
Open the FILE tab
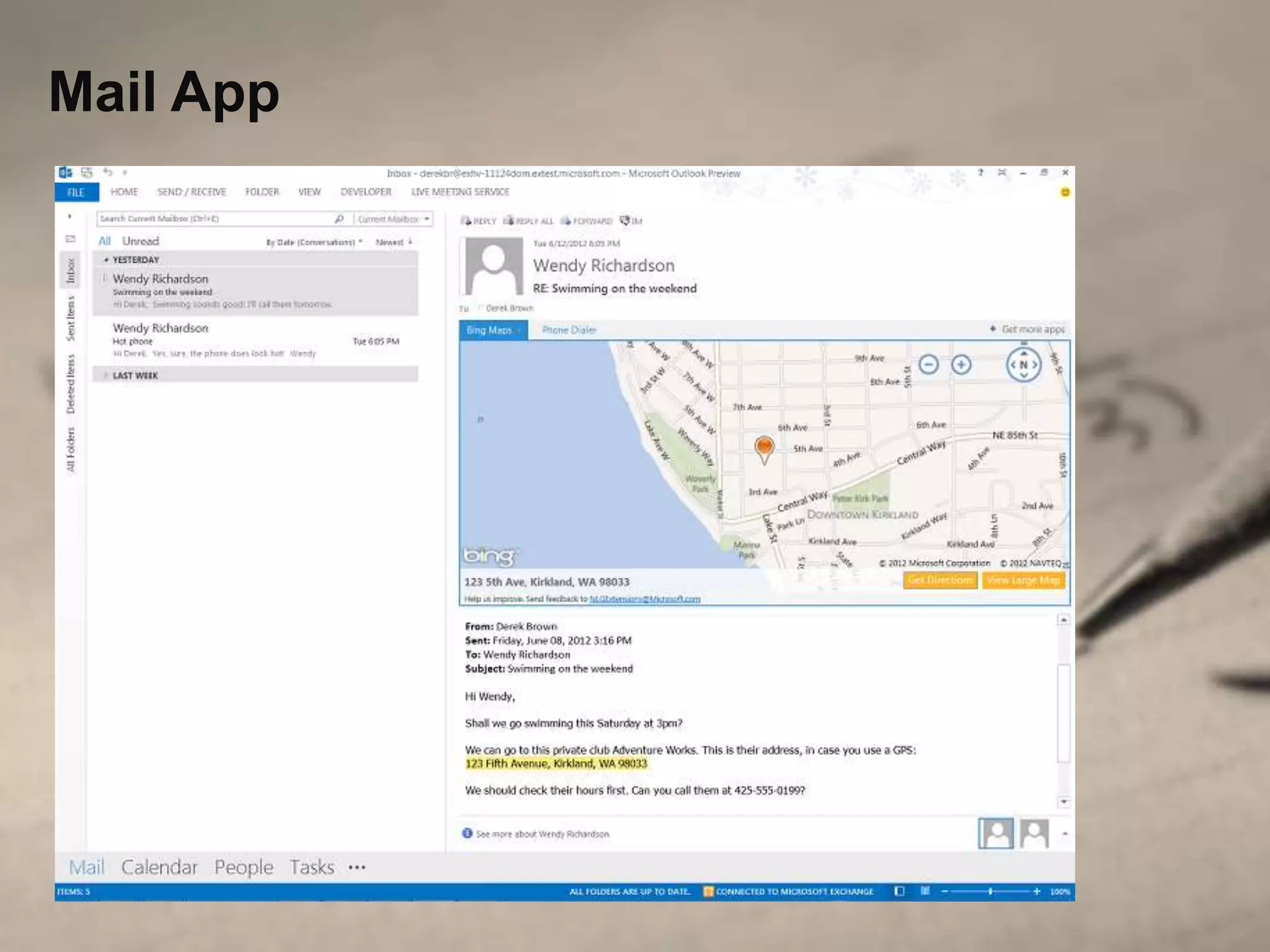(76, 192)
